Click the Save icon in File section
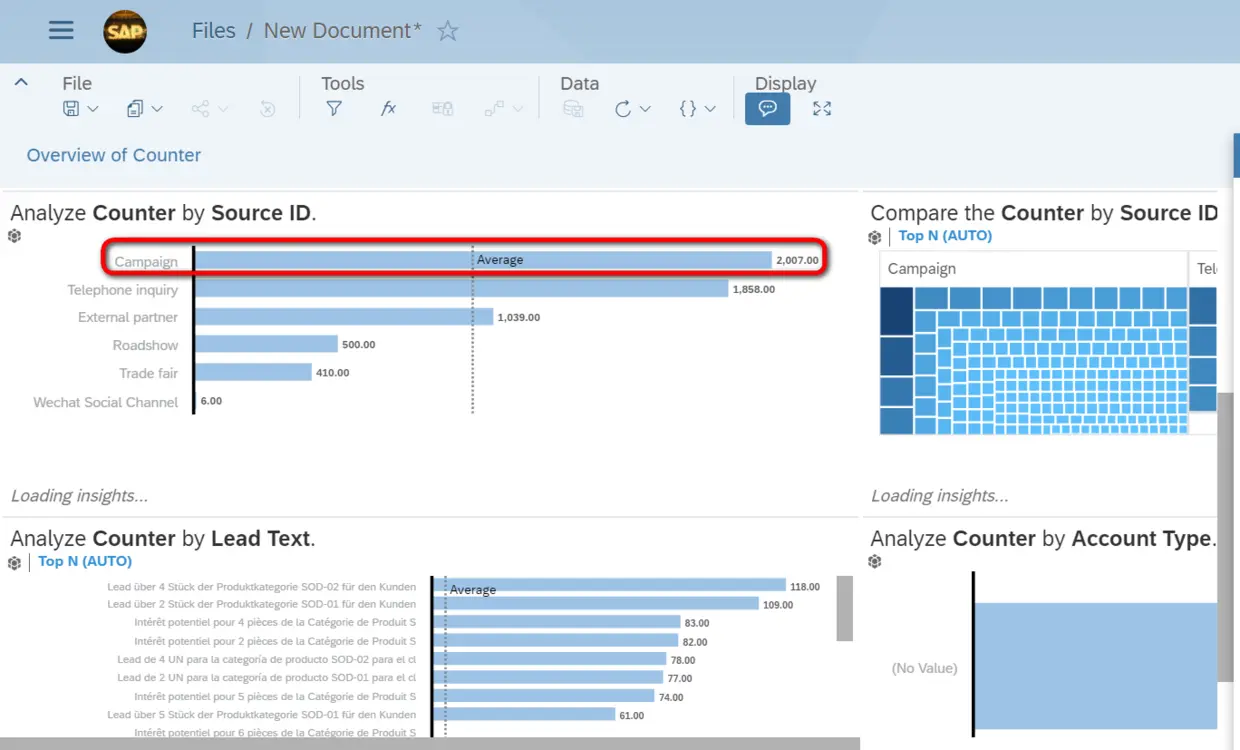This screenshot has width=1240, height=750. (72, 109)
